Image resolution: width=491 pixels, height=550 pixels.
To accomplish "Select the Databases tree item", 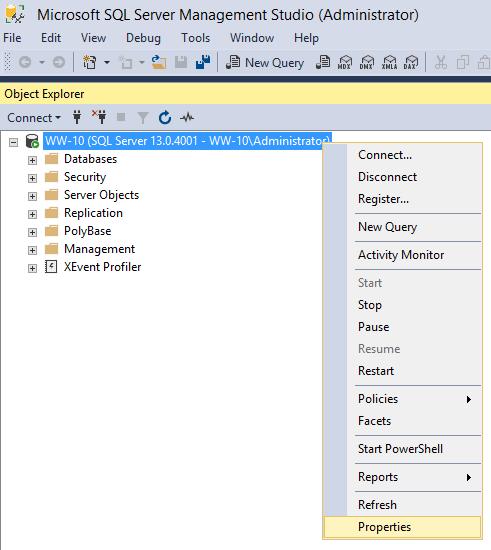I will click(90, 159).
